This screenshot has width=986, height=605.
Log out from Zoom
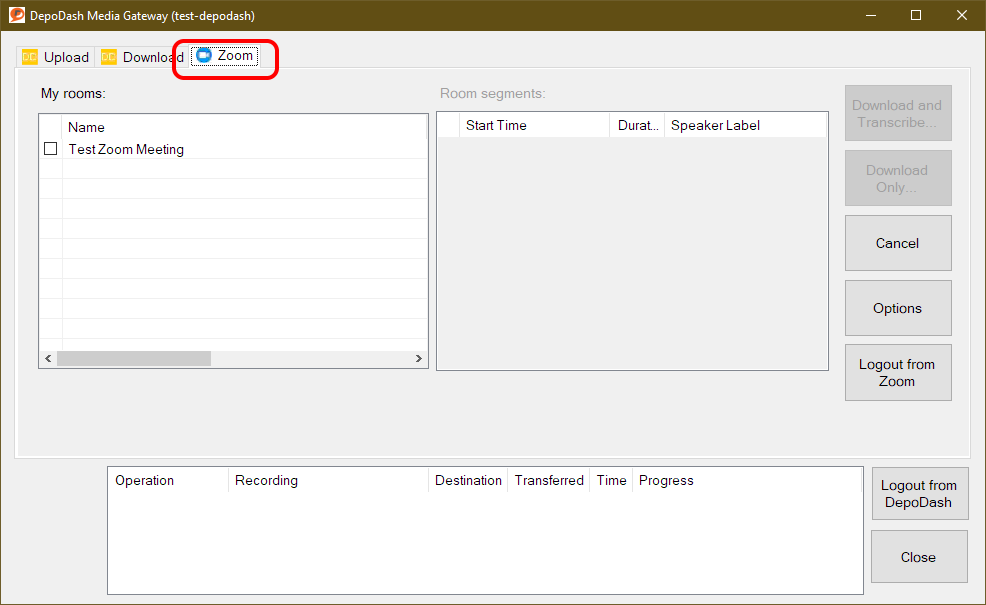pyautogui.click(x=898, y=372)
